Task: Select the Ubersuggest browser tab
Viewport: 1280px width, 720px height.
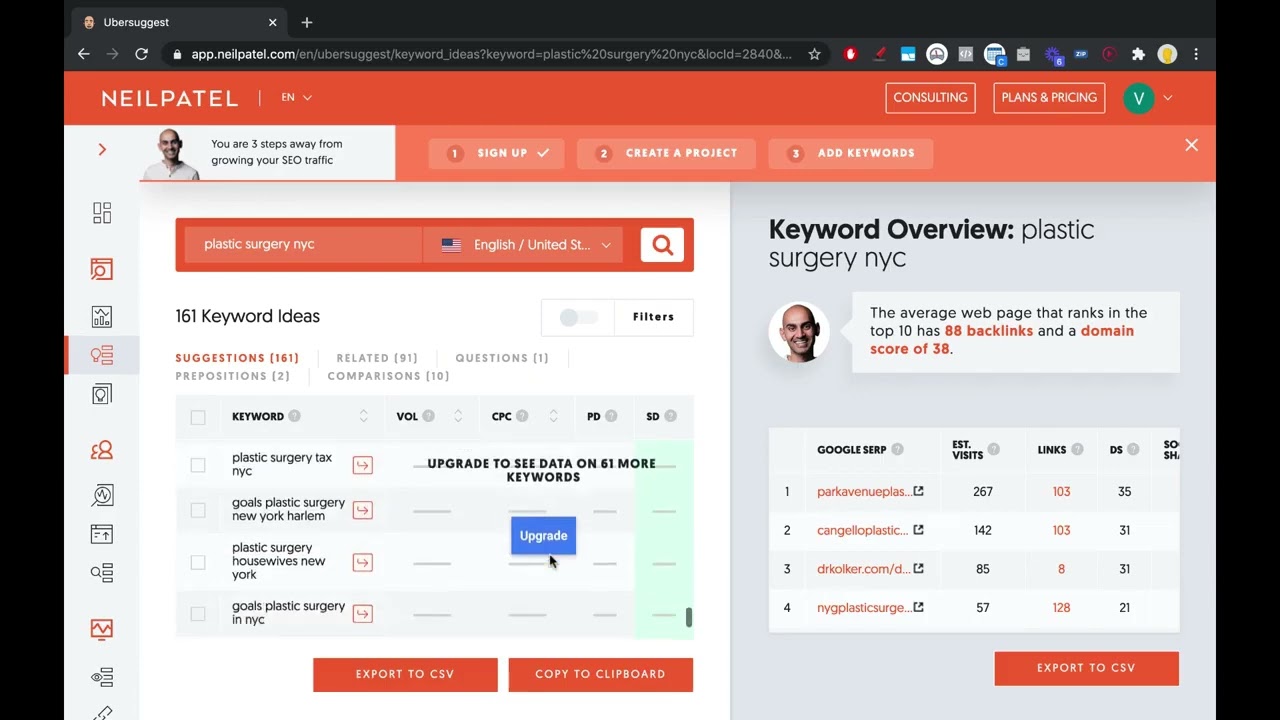Action: [180, 22]
